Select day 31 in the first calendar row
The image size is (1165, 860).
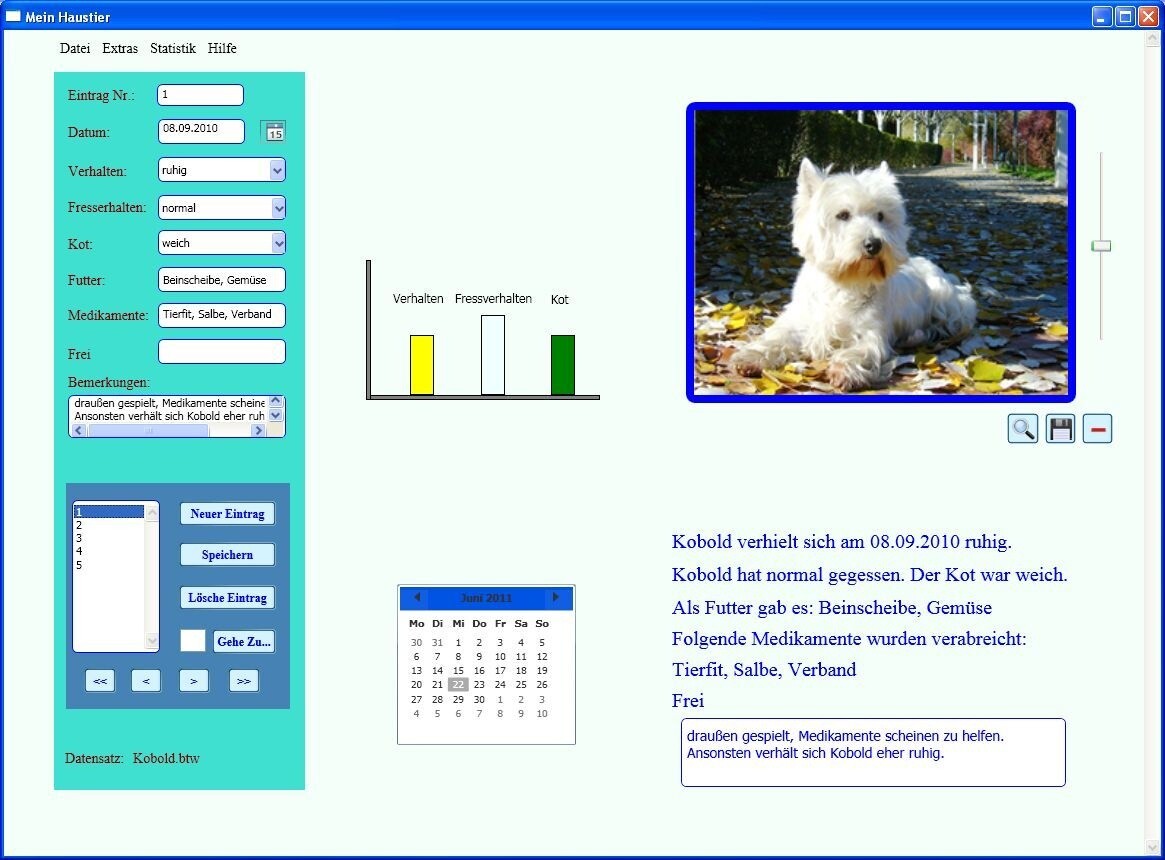(x=438, y=642)
